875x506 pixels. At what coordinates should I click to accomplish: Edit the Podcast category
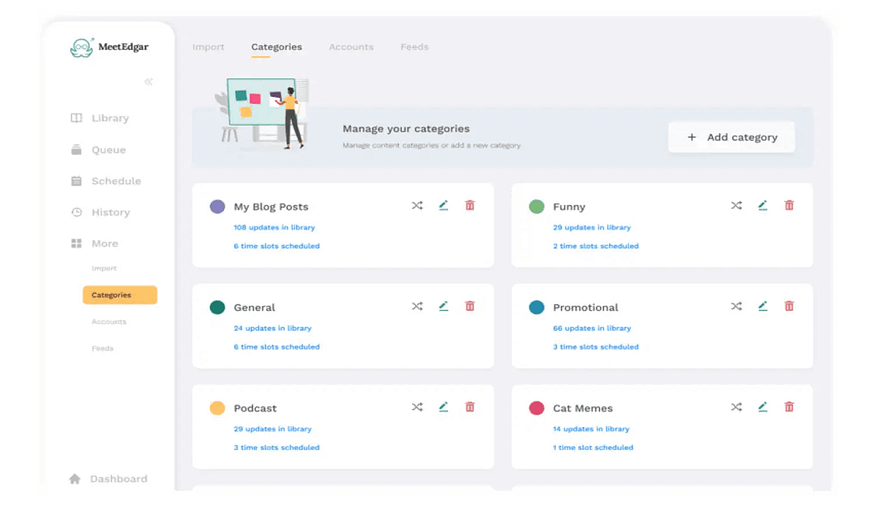click(x=443, y=407)
